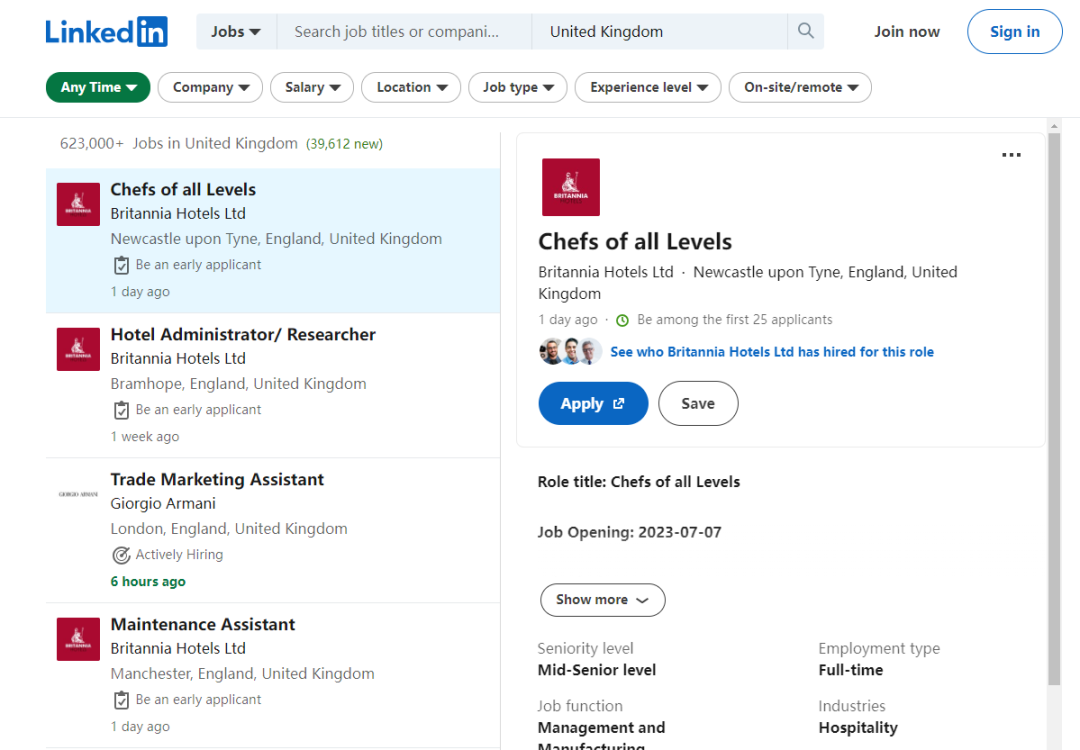Click the search magnifier icon
This screenshot has height=750, width=1080.
pyautogui.click(x=806, y=32)
